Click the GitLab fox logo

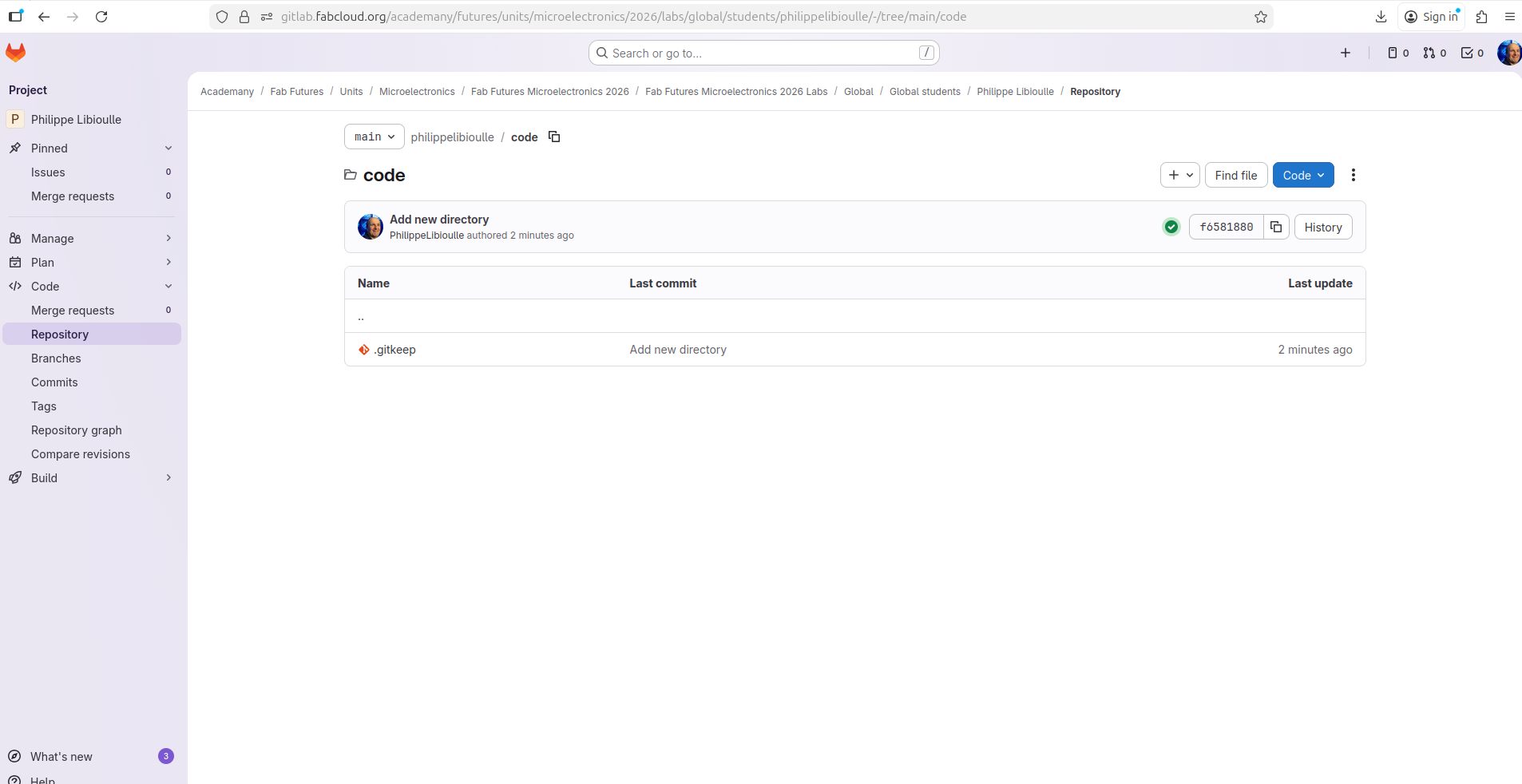pyautogui.click(x=16, y=53)
